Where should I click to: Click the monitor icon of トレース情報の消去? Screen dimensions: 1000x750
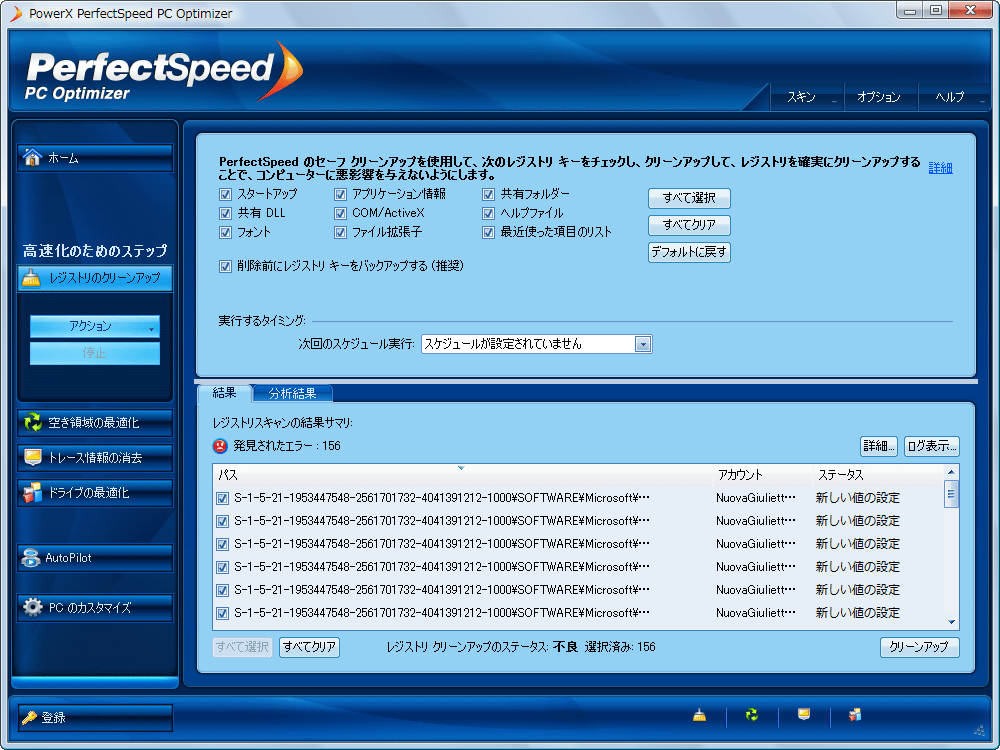(33, 457)
